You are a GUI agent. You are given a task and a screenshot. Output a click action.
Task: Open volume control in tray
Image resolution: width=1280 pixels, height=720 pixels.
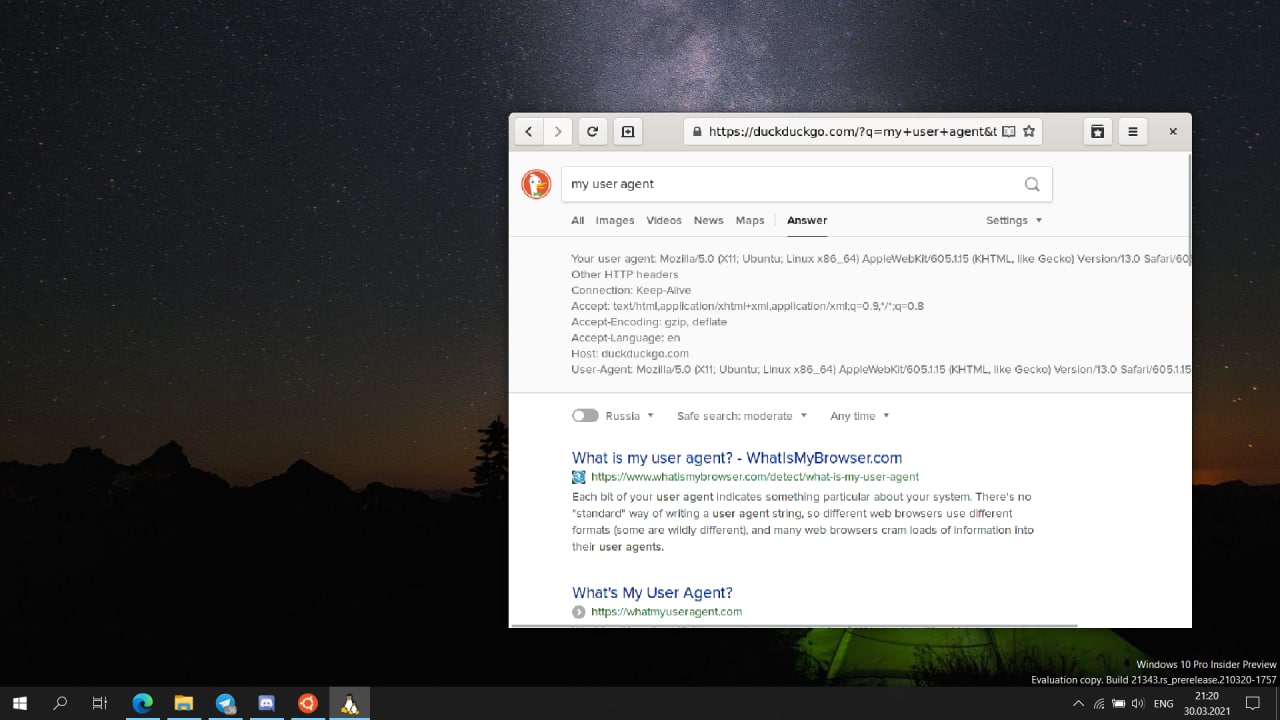click(1138, 704)
